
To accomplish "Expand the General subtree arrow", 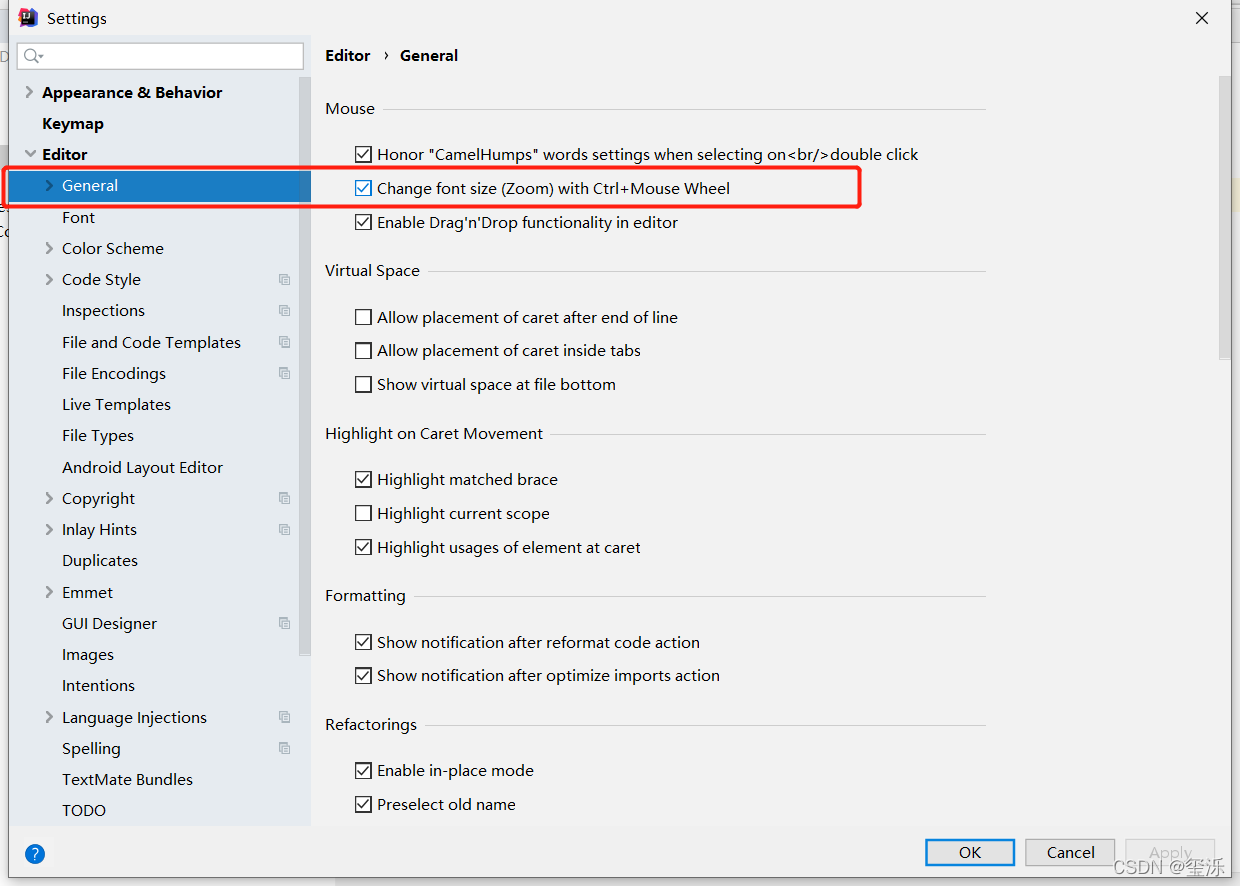I will 49,185.
